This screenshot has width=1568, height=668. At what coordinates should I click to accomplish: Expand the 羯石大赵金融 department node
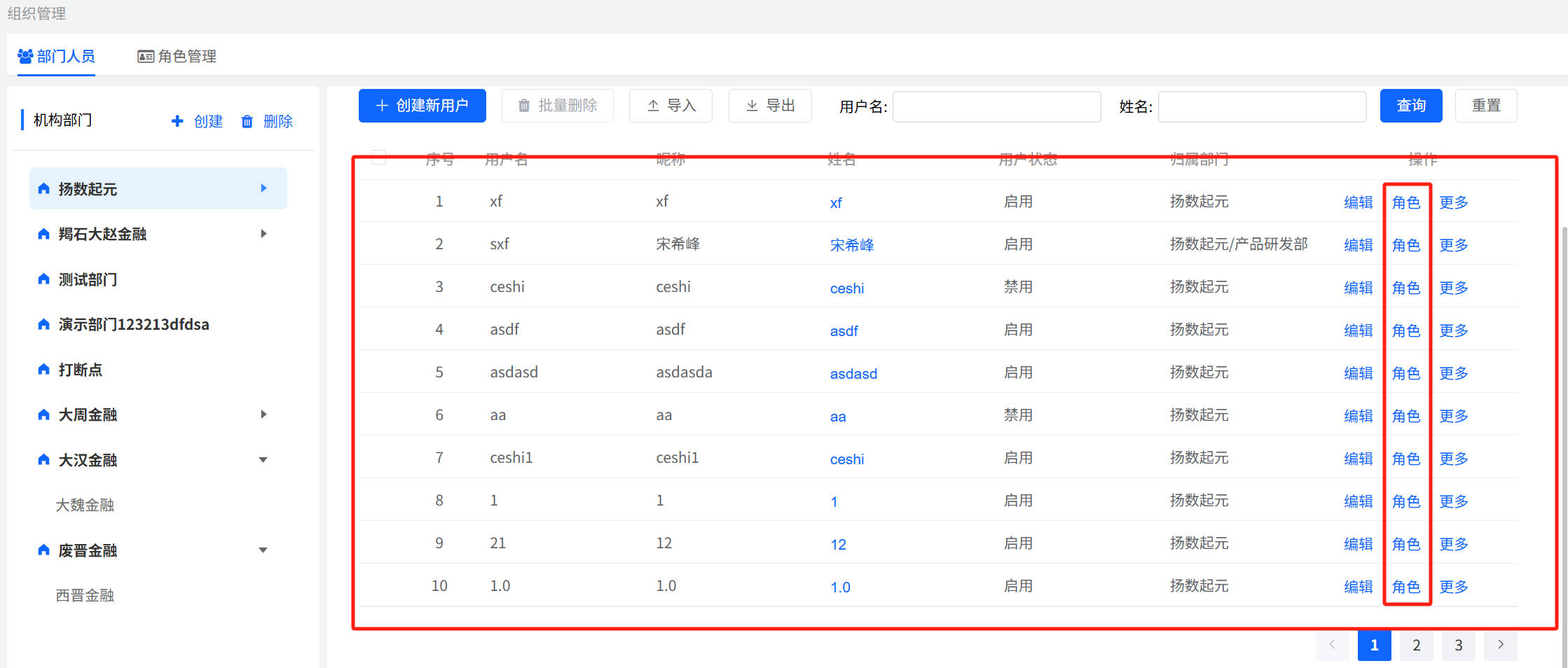[x=263, y=233]
